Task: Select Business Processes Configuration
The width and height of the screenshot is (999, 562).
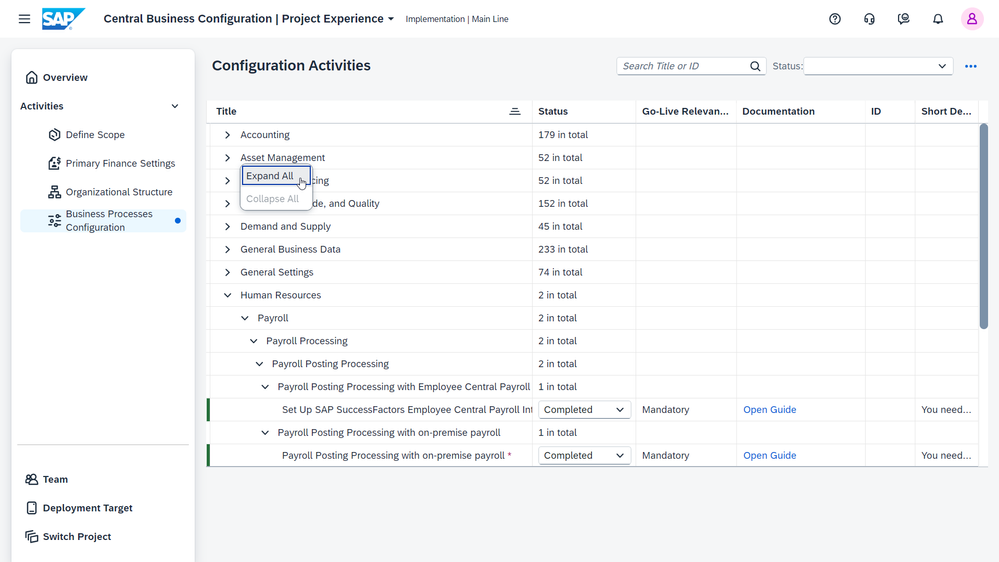Action: click(102, 220)
